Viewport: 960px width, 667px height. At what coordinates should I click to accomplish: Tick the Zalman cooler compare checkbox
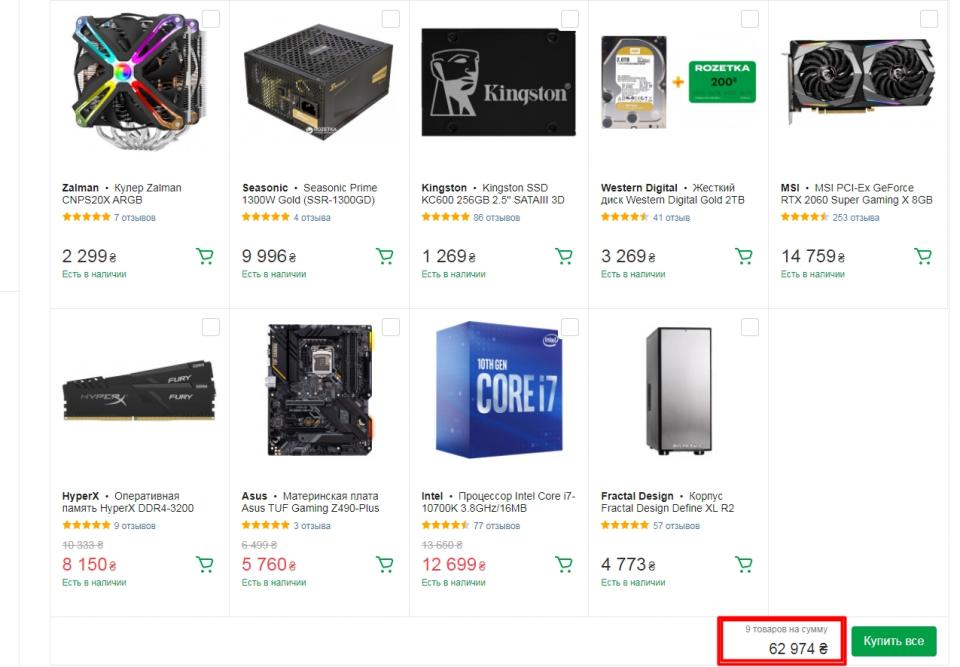(211, 19)
